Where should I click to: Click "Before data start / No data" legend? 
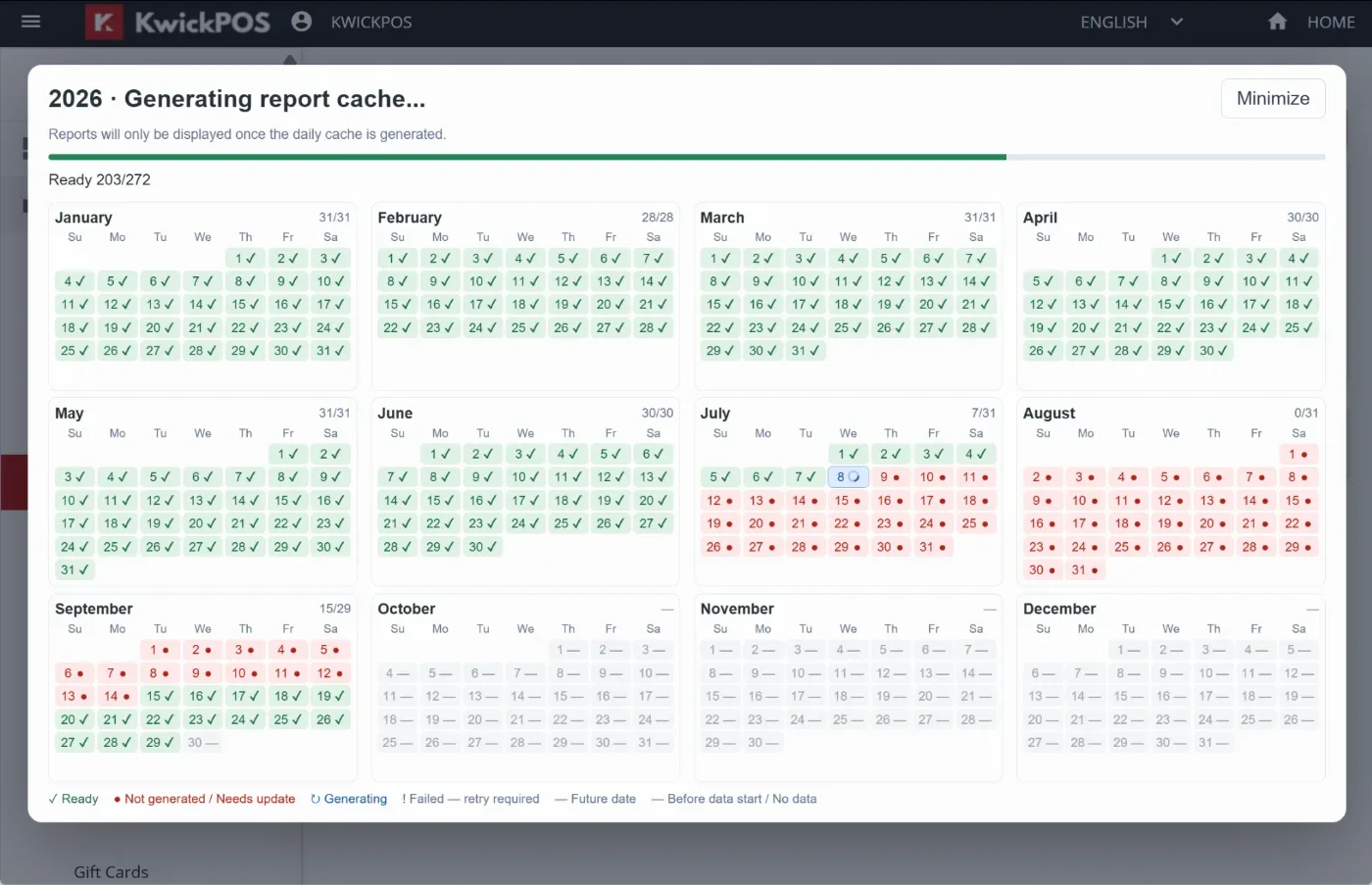tap(734, 799)
